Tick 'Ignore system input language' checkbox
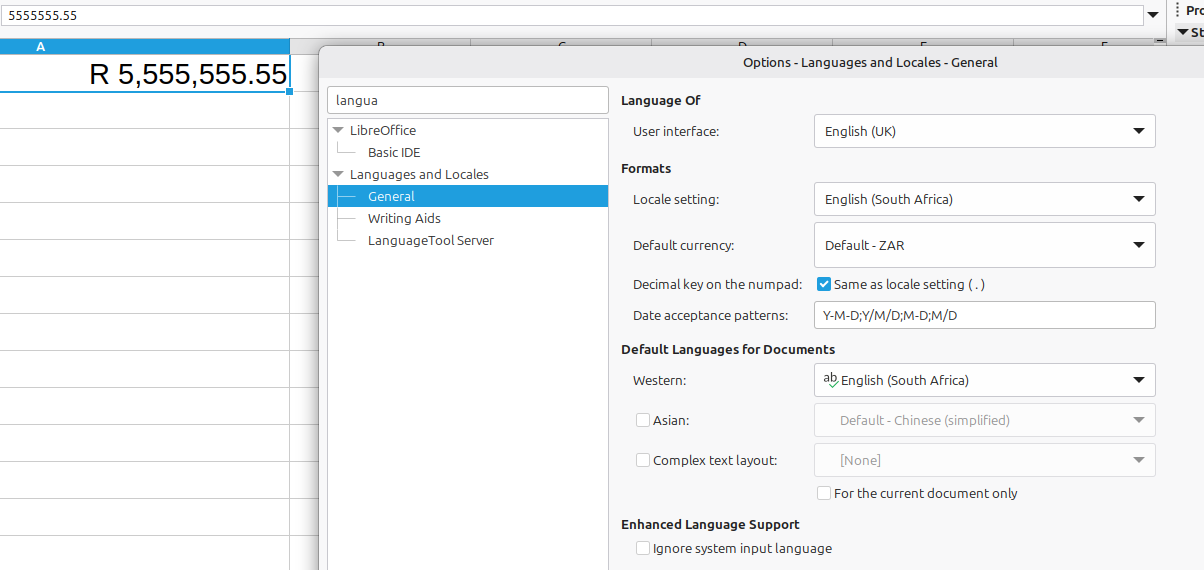 pyautogui.click(x=643, y=549)
